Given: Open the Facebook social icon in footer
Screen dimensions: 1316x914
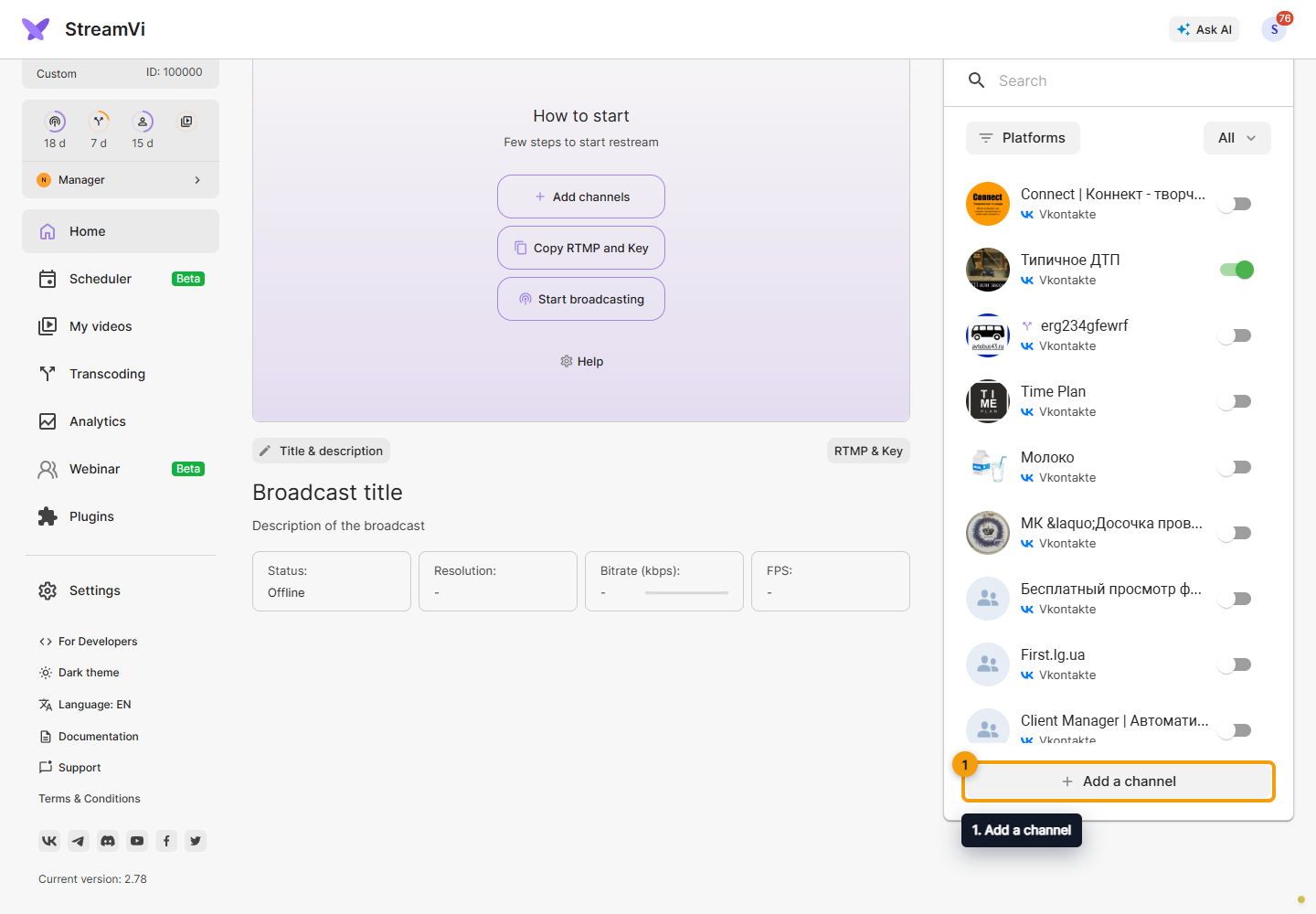Looking at the screenshot, I should point(166,841).
